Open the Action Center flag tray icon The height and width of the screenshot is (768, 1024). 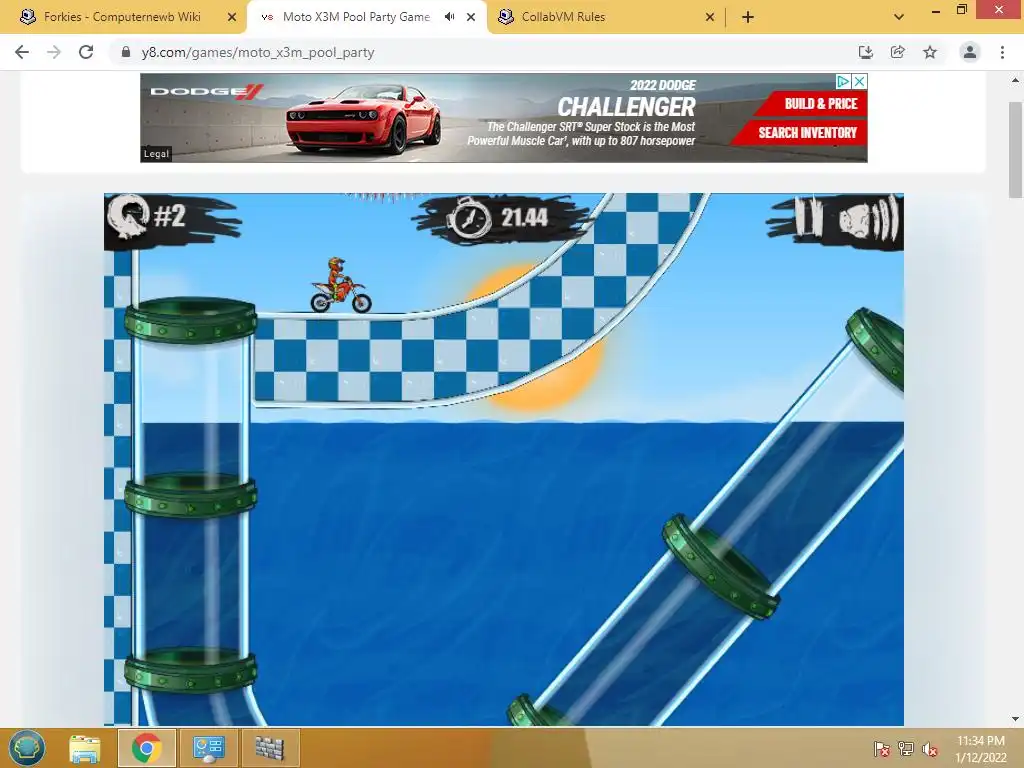coord(881,749)
